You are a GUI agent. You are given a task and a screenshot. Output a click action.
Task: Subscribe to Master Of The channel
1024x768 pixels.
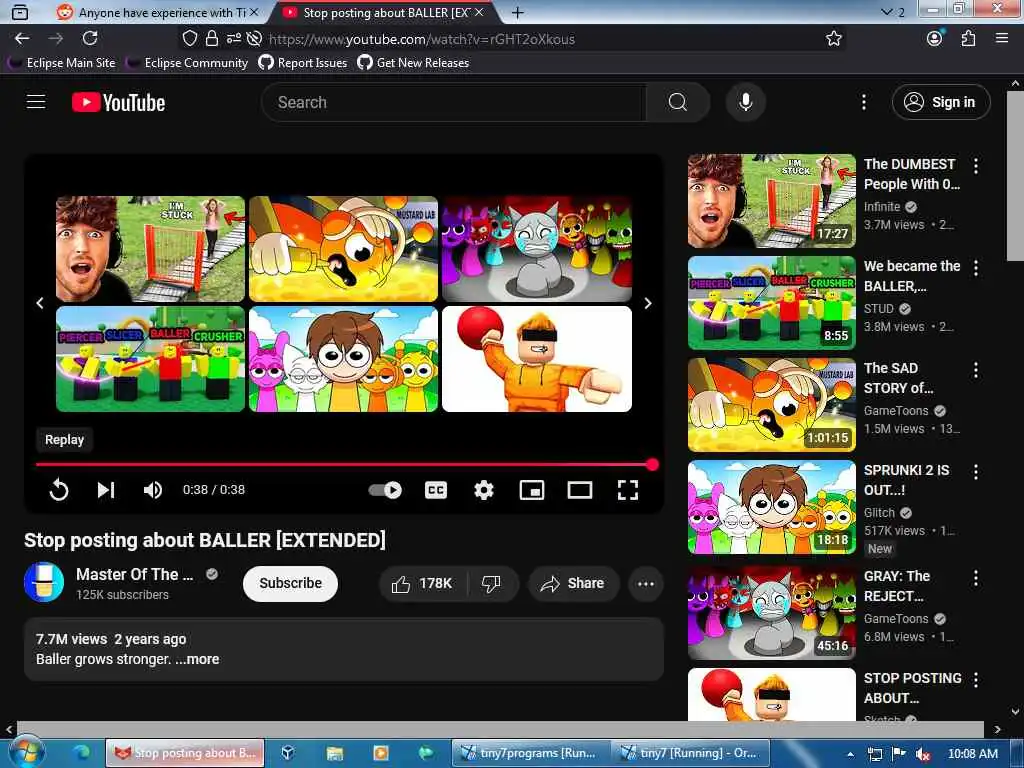coord(290,583)
